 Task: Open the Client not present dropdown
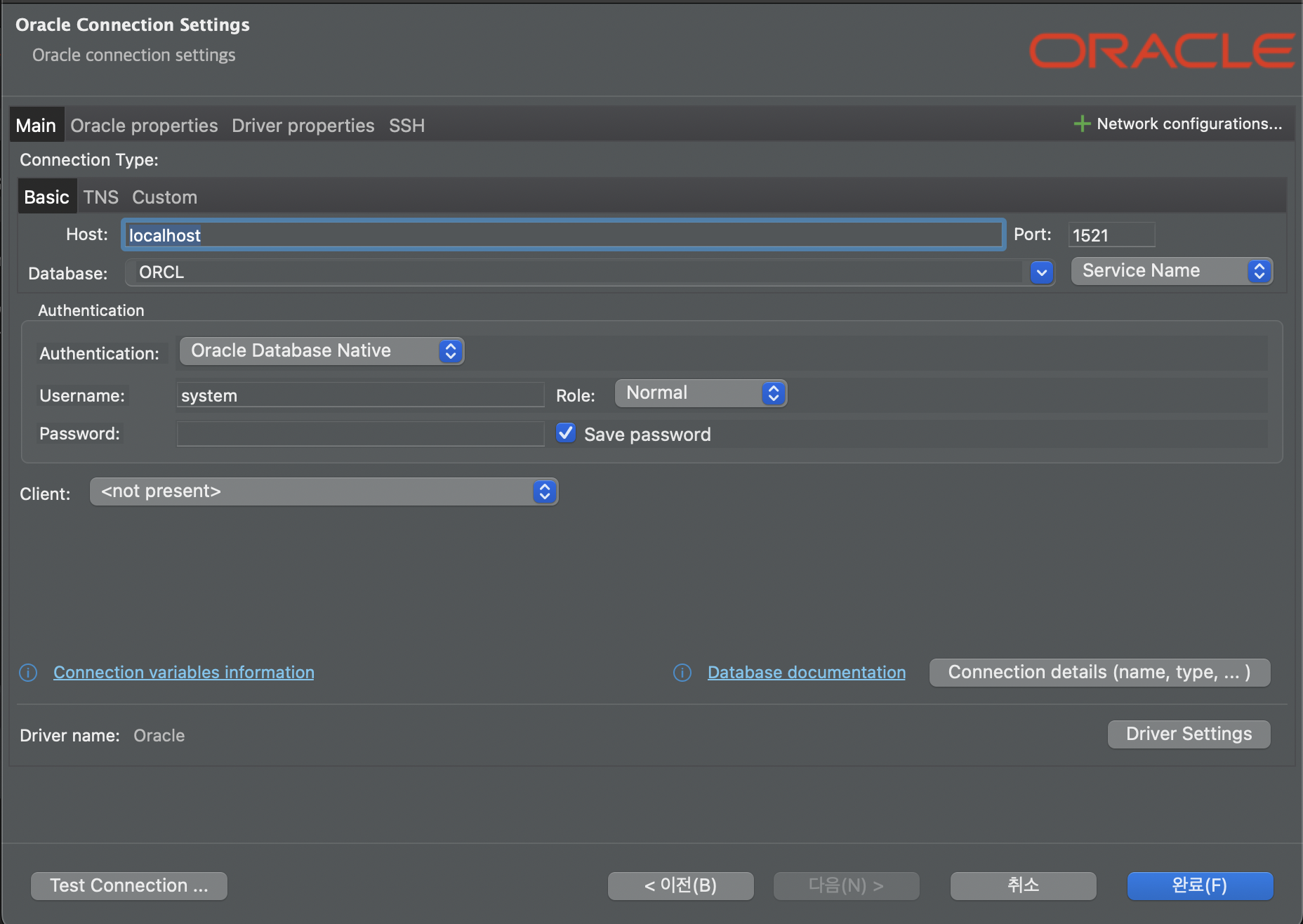(324, 491)
